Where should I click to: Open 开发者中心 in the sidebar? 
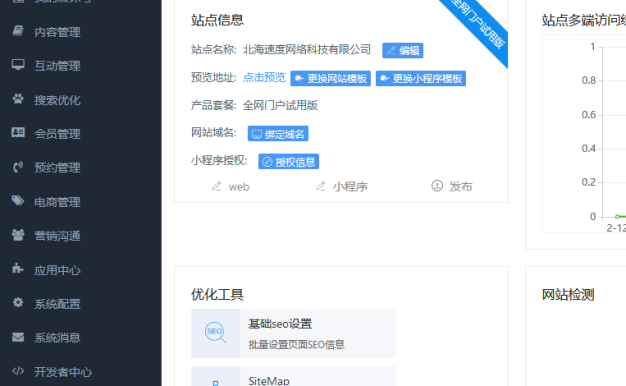click(x=63, y=372)
